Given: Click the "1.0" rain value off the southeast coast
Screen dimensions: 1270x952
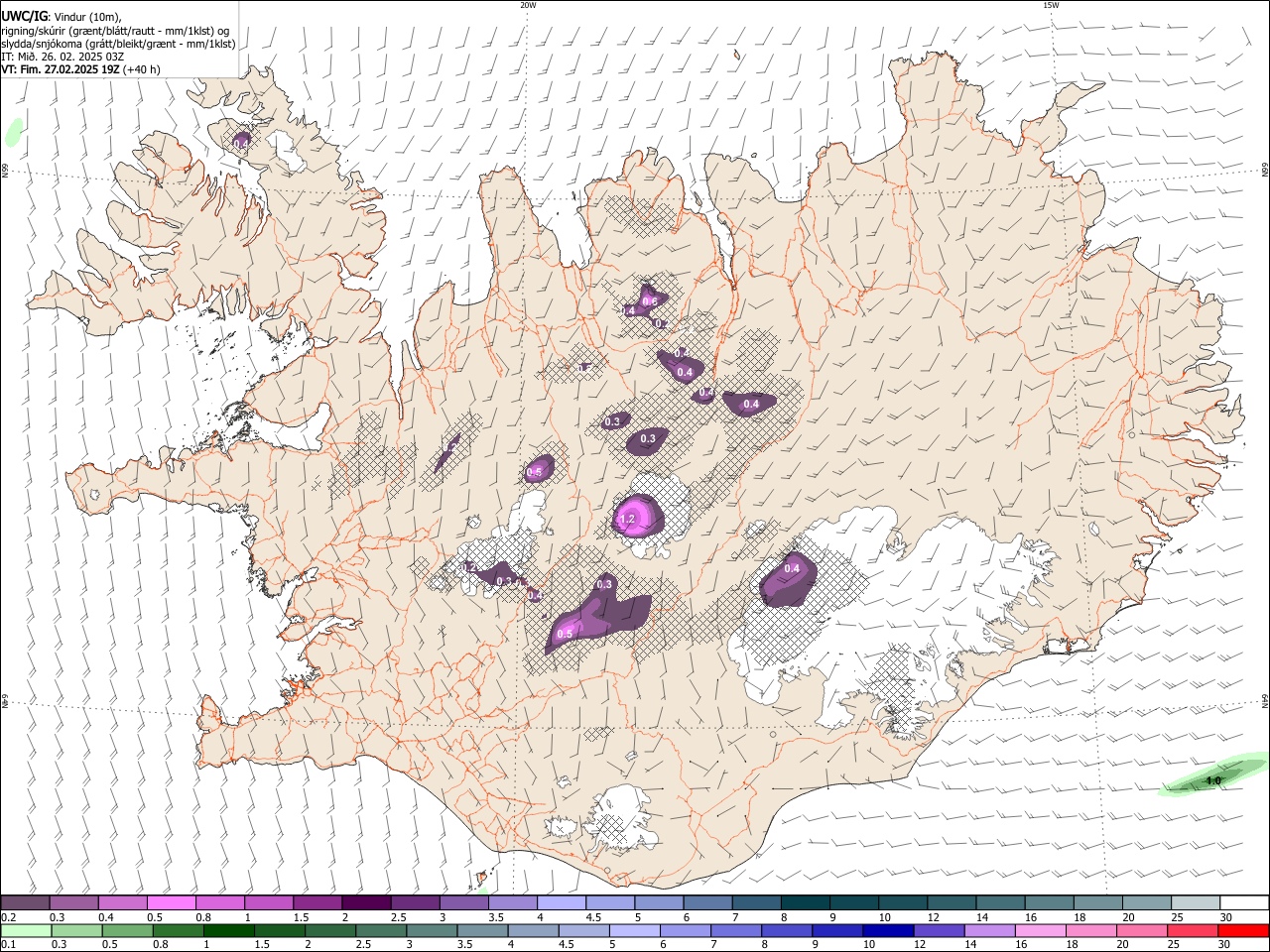Looking at the screenshot, I should tap(1212, 781).
